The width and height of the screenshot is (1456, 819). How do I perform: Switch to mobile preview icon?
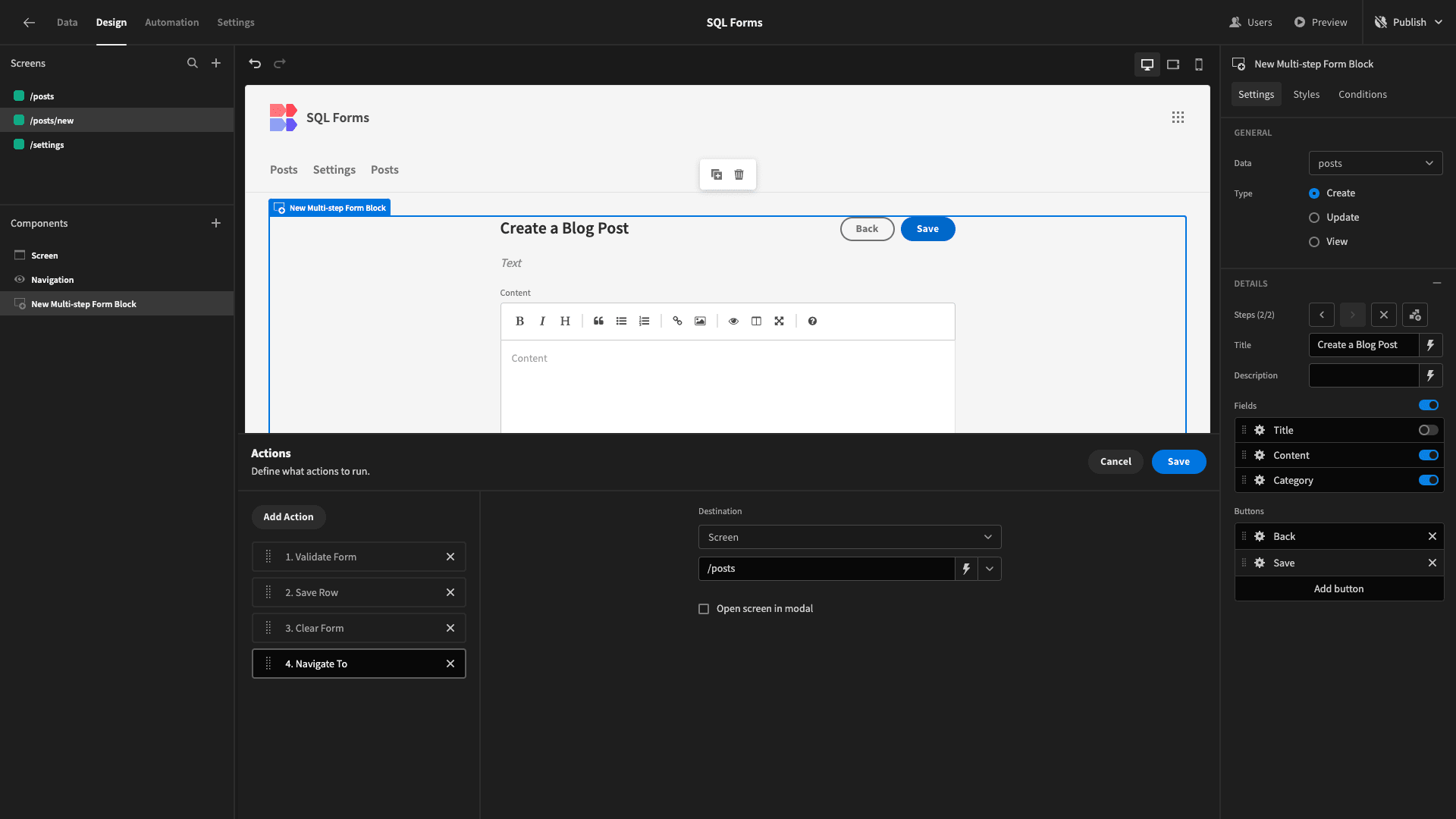pyautogui.click(x=1199, y=64)
